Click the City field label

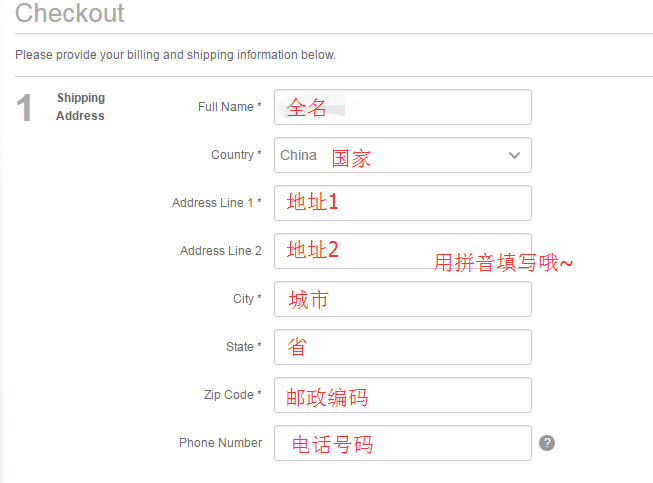click(247, 299)
